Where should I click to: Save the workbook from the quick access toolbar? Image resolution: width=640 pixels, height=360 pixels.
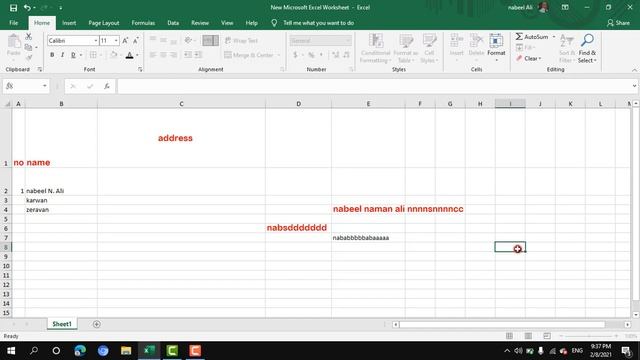click(13, 8)
